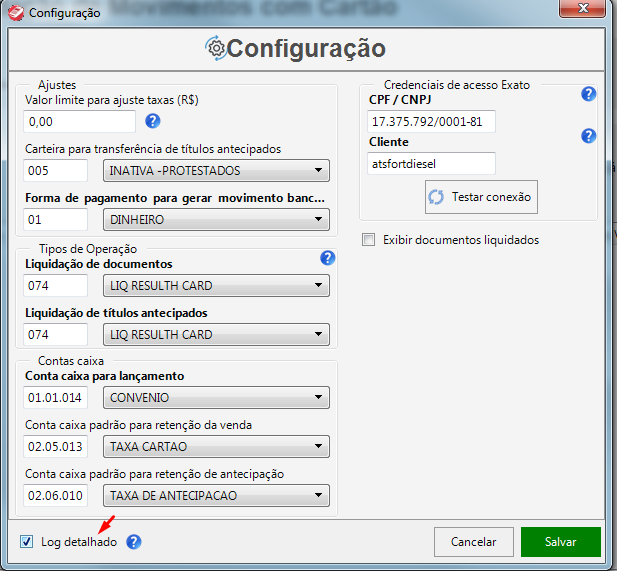Image resolution: width=617 pixels, height=571 pixels.
Task: Close the Configuração window
Action: (582, 8)
